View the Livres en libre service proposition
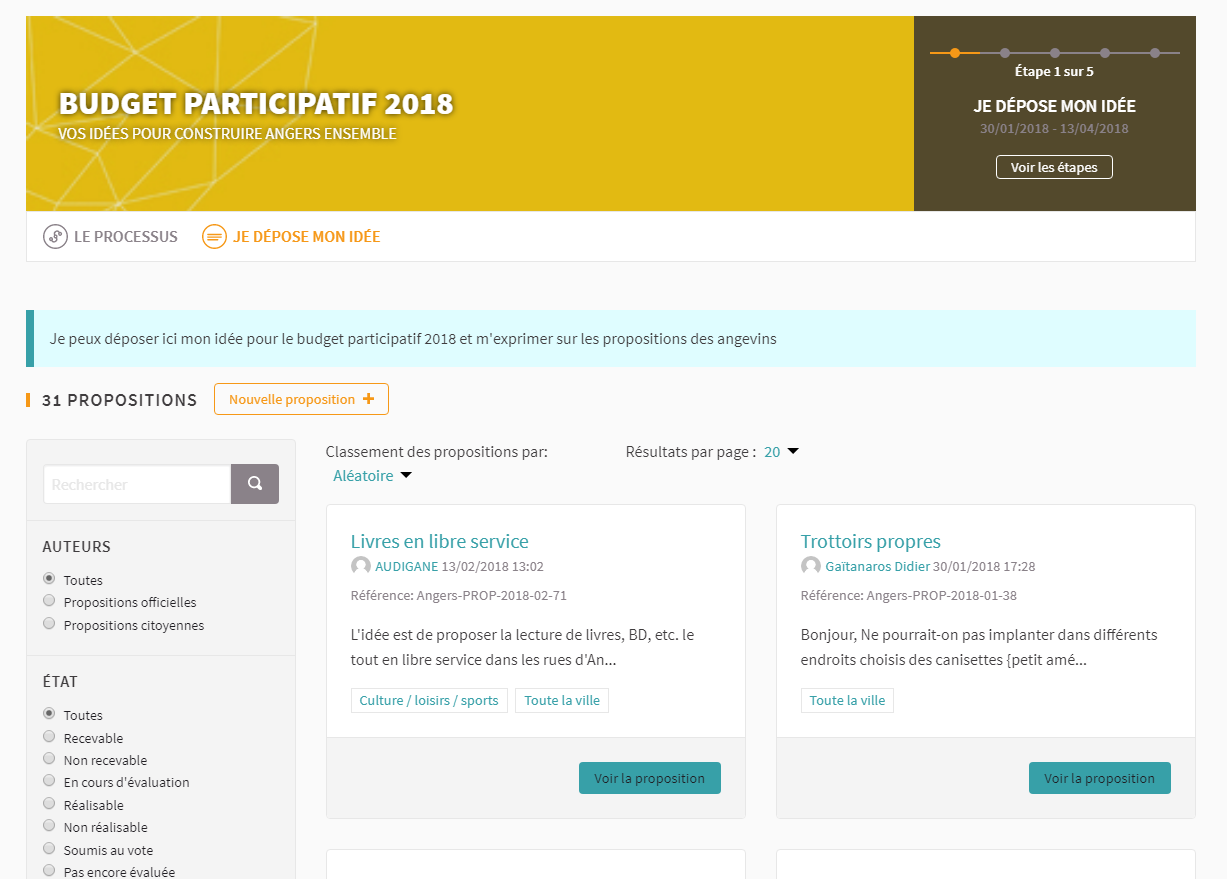This screenshot has height=879, width=1227. tap(650, 778)
